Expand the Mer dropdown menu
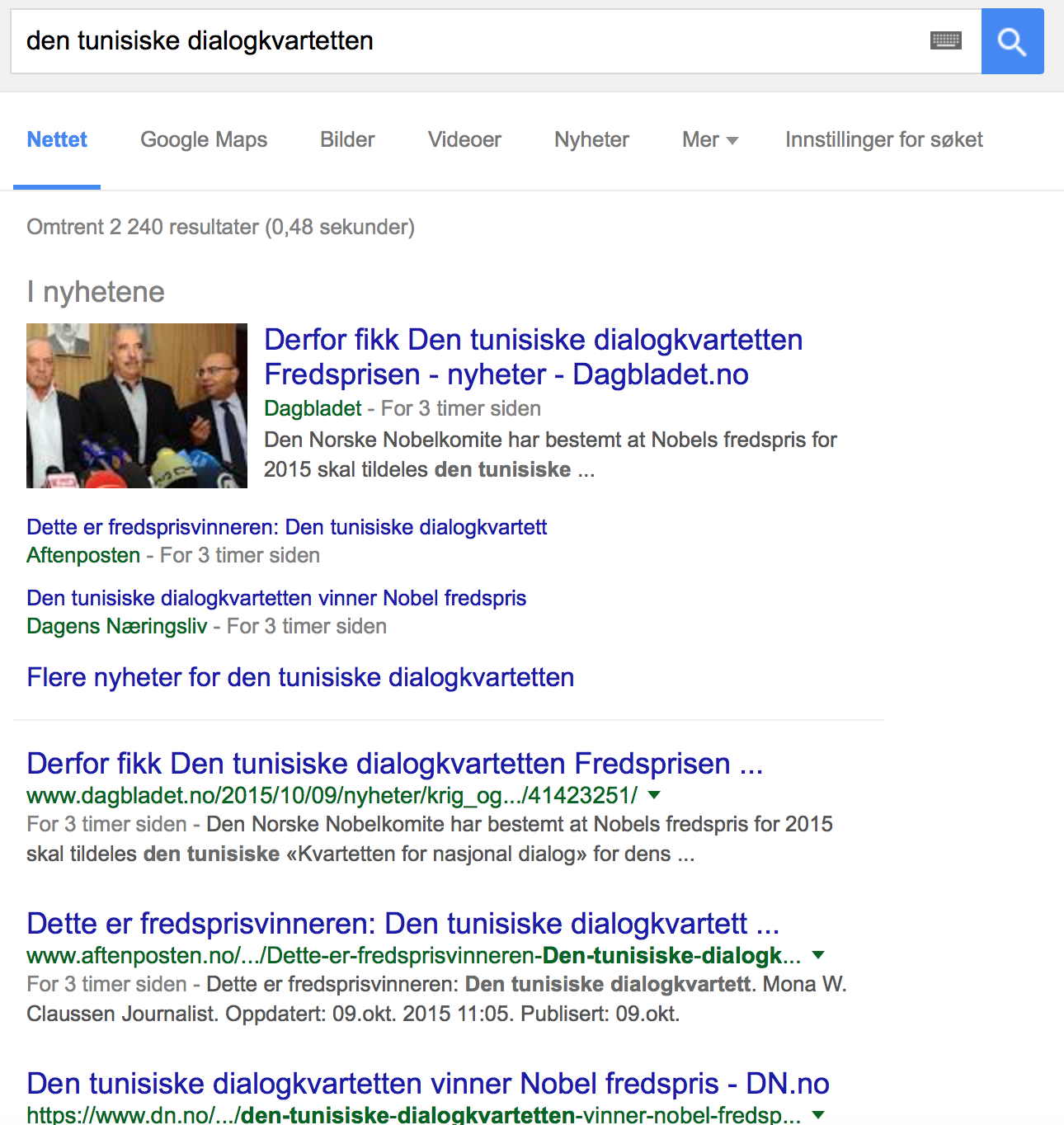The height and width of the screenshot is (1125, 1064). tap(709, 140)
